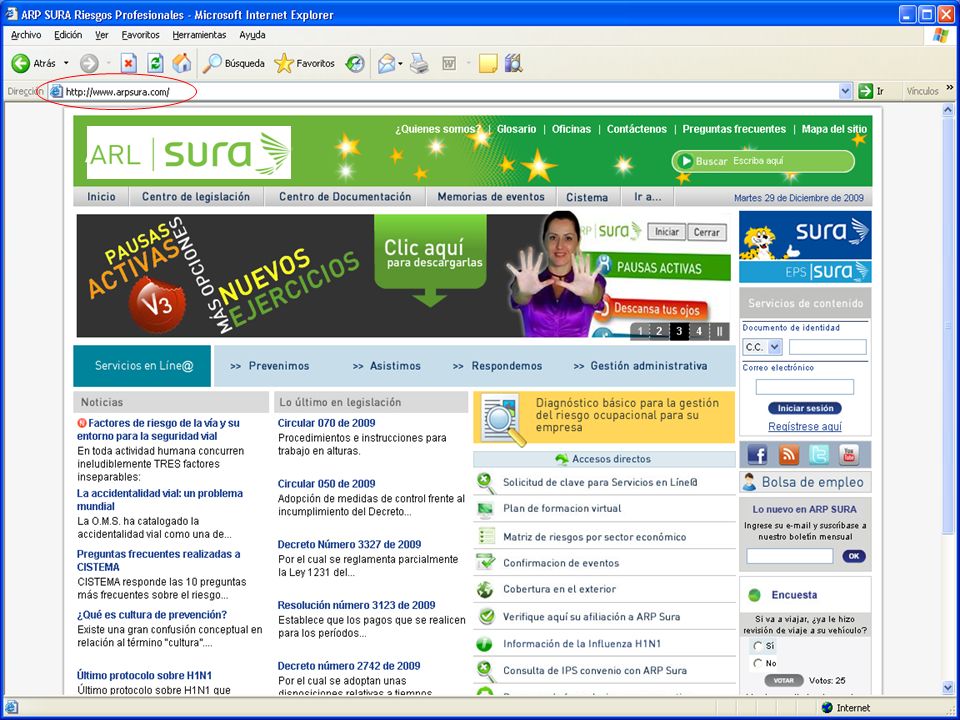Image resolution: width=960 pixels, height=720 pixels.
Task: Open the Mapa del sitio link
Action: pos(834,129)
